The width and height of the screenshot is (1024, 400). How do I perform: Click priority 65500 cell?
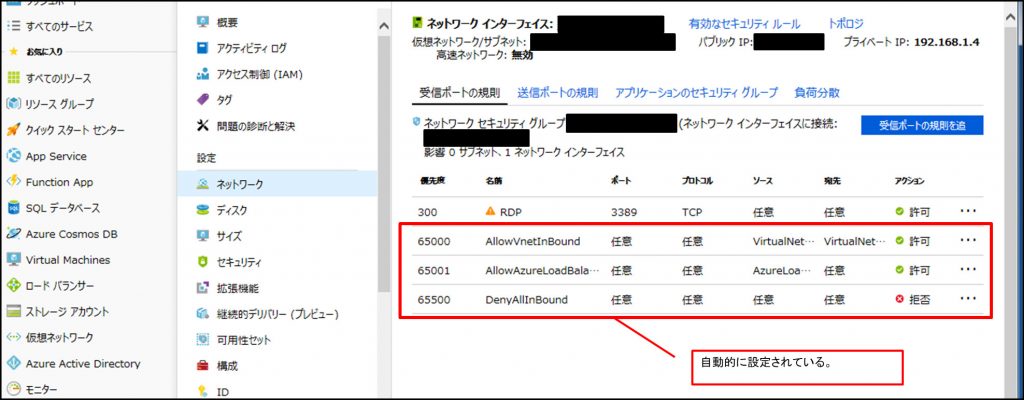coord(434,300)
